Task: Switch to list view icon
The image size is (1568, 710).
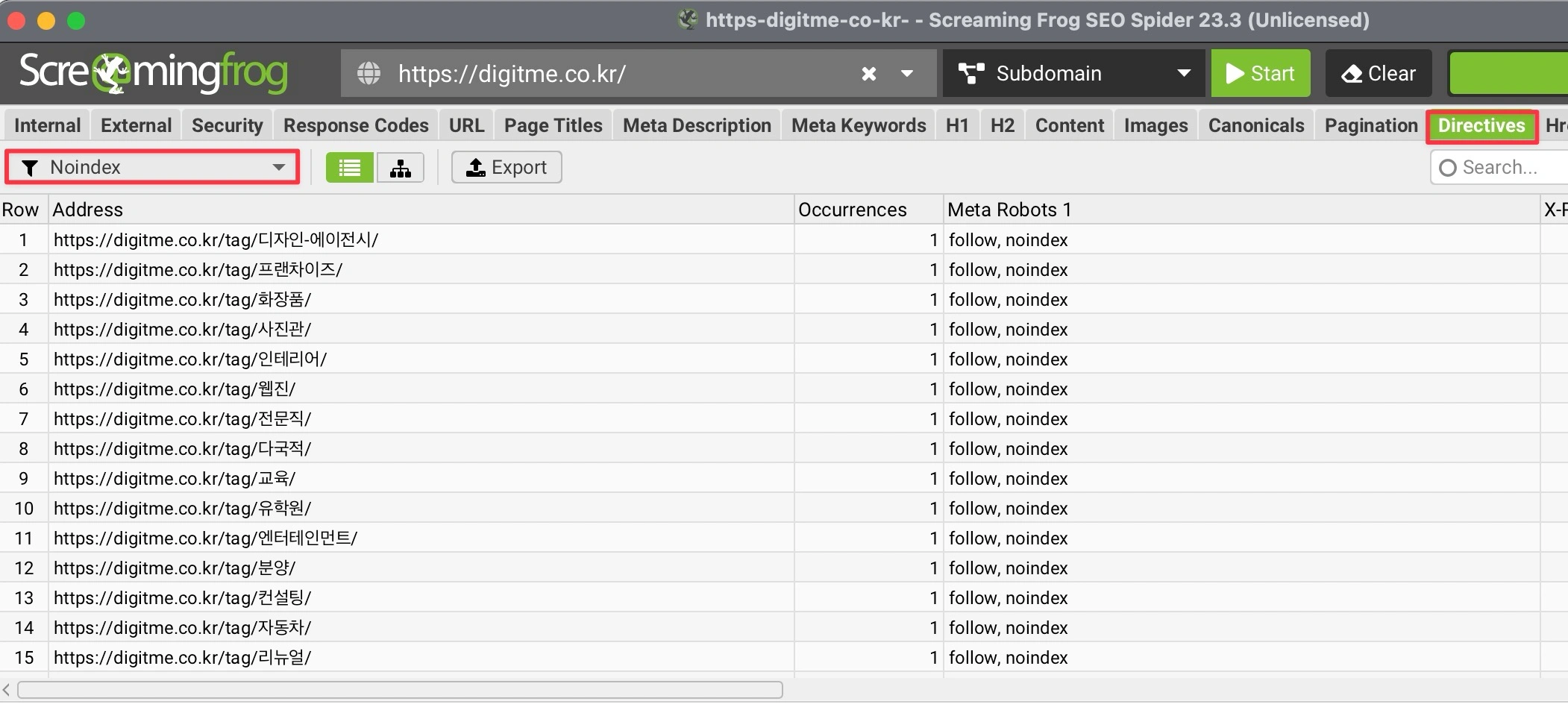Action: [349, 167]
